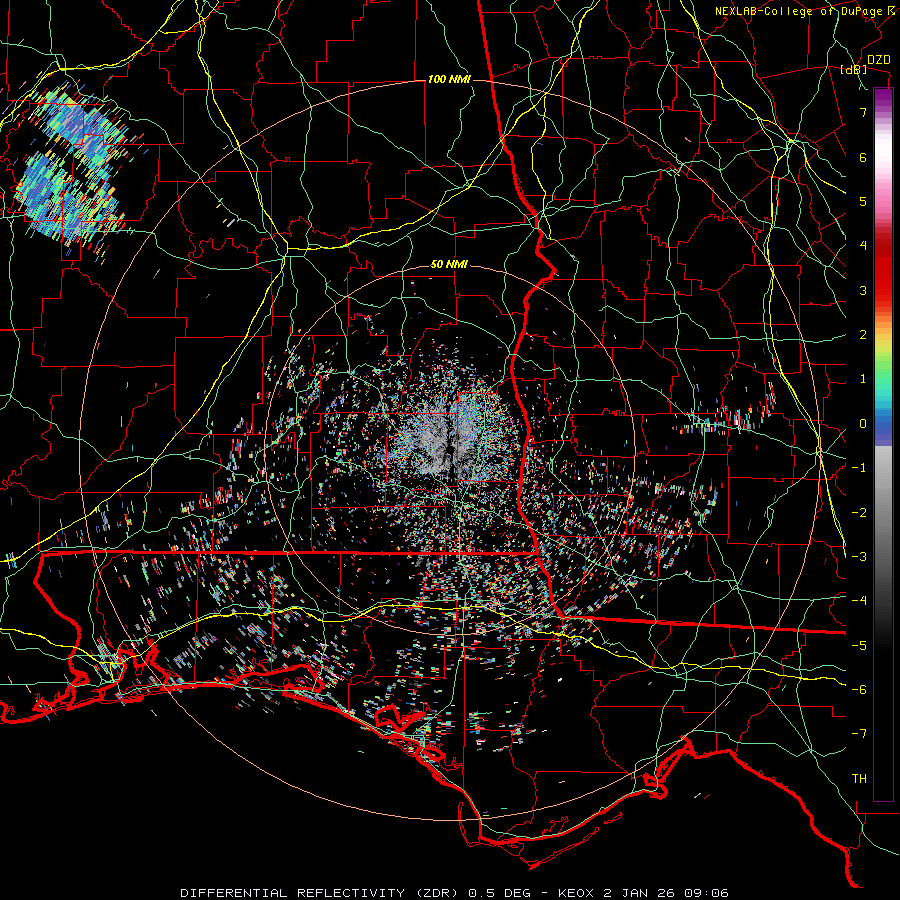Click the [dB] units label
900x900 pixels.
pos(854,70)
